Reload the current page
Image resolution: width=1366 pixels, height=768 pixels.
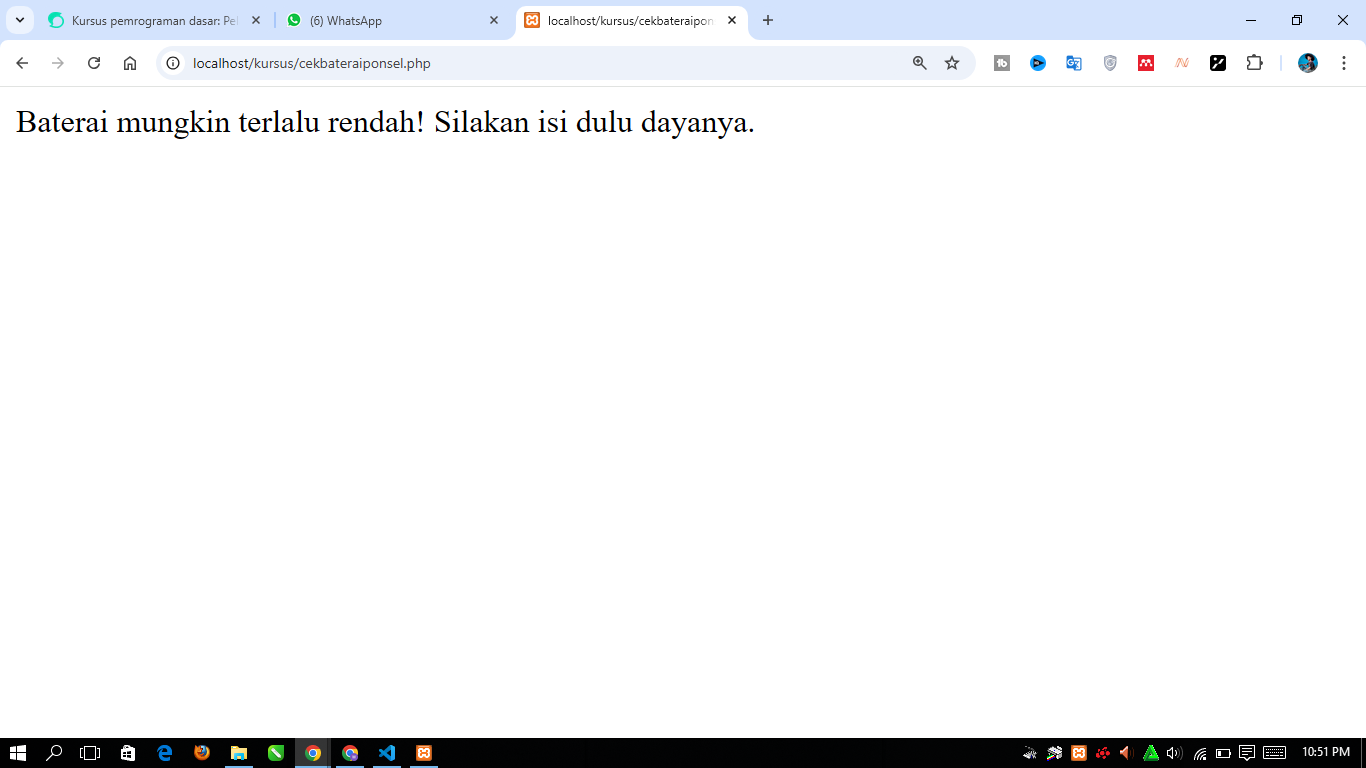tap(94, 63)
